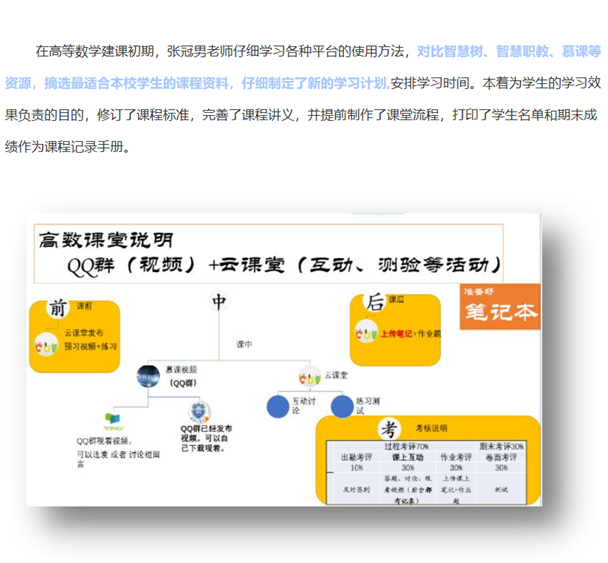The height and width of the screenshot is (563, 608).
Task: Click the orange 笔记本 box
Action: (x=500, y=306)
